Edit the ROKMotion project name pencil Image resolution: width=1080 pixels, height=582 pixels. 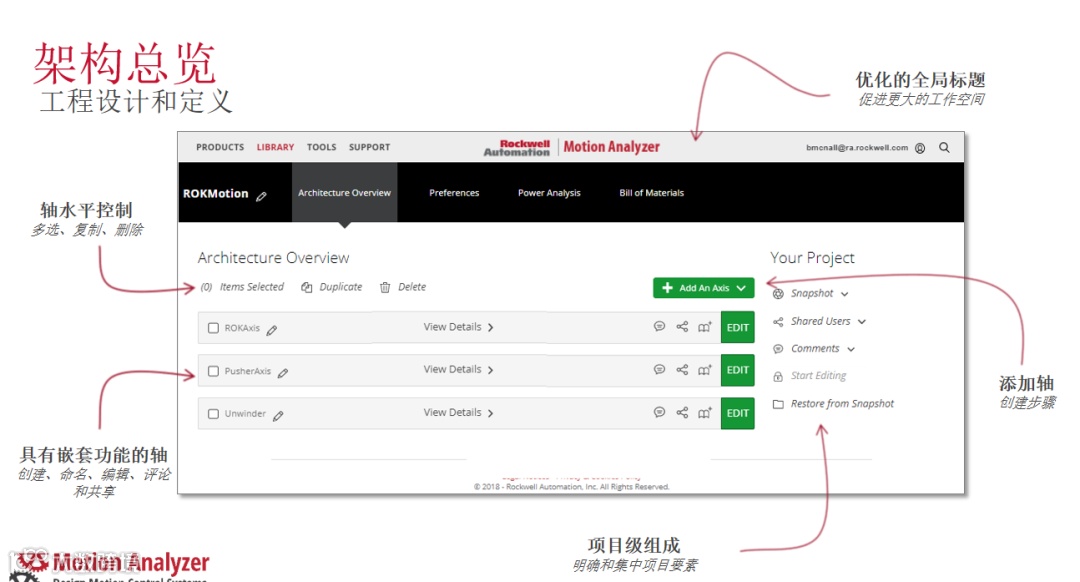point(261,196)
